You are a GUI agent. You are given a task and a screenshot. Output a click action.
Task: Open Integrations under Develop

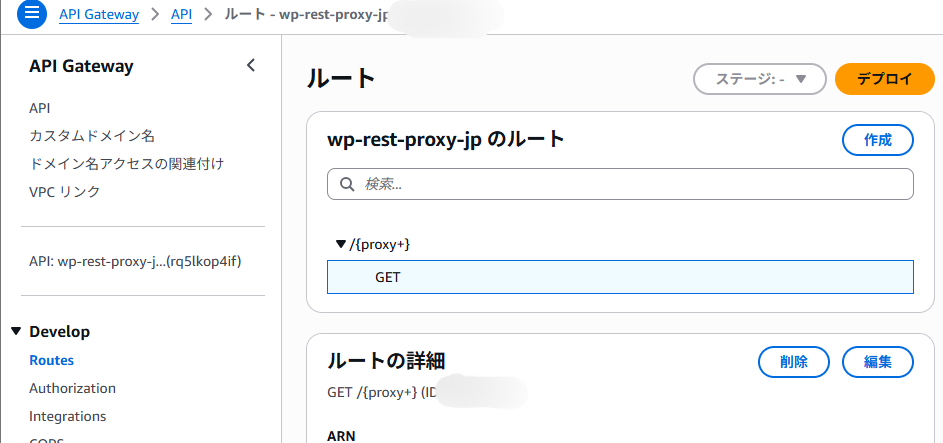[67, 416]
